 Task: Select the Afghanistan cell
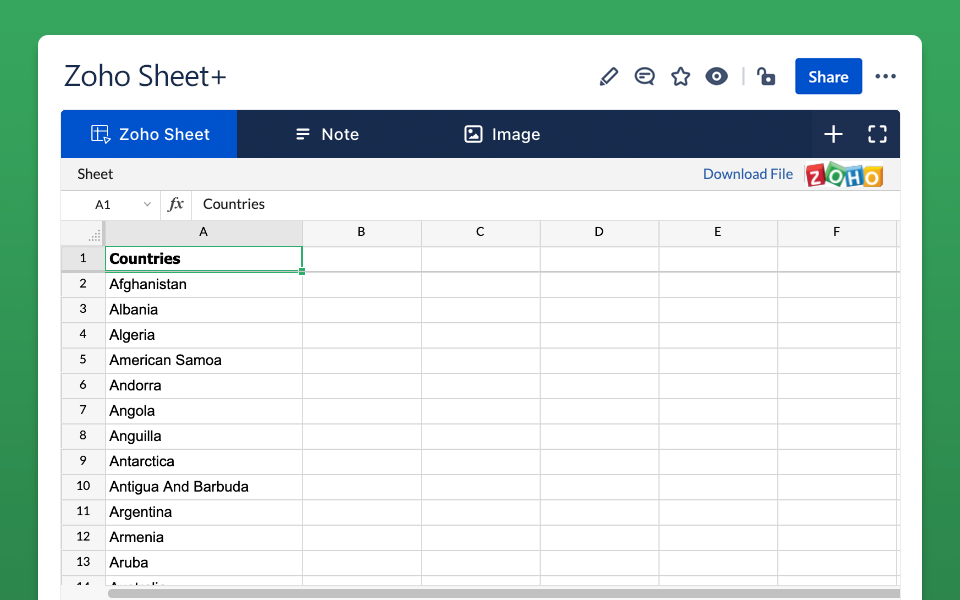[x=204, y=285]
